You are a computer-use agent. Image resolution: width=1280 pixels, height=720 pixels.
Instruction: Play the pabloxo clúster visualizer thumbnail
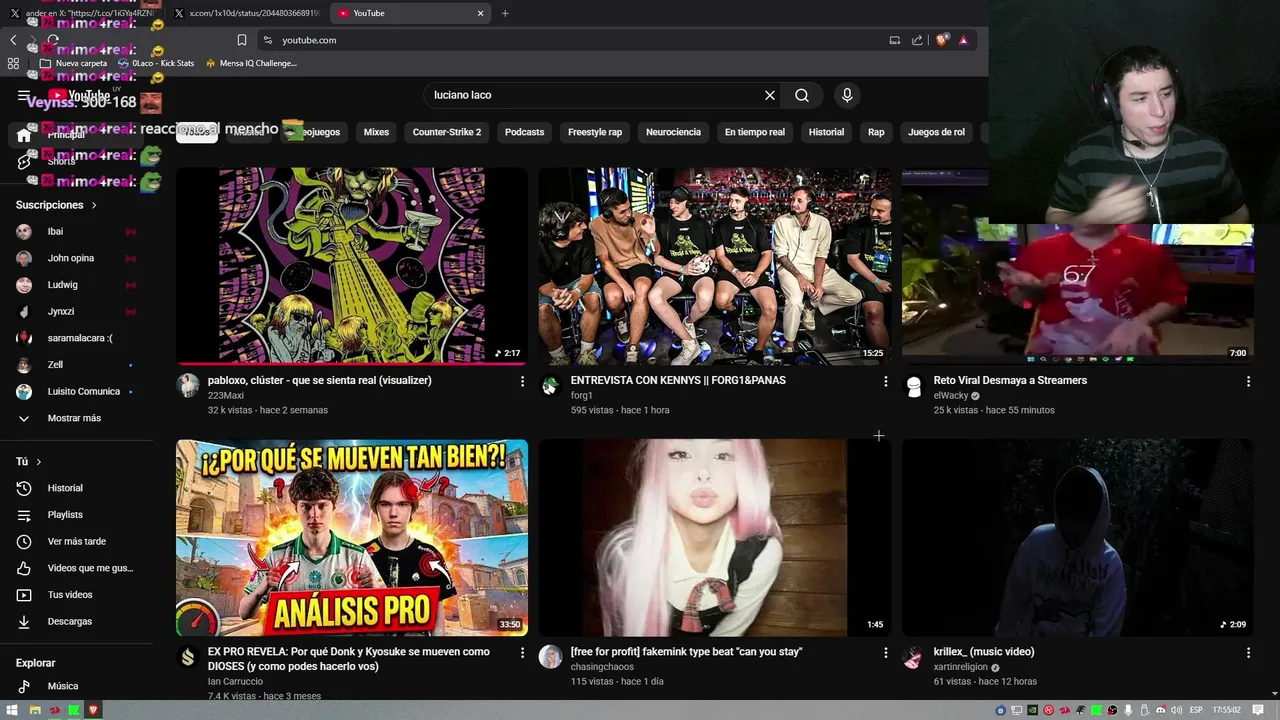(x=352, y=266)
